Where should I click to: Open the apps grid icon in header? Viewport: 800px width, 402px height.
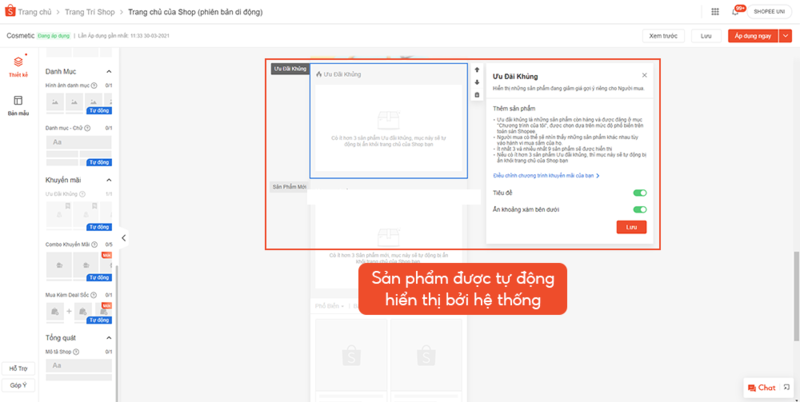714,12
